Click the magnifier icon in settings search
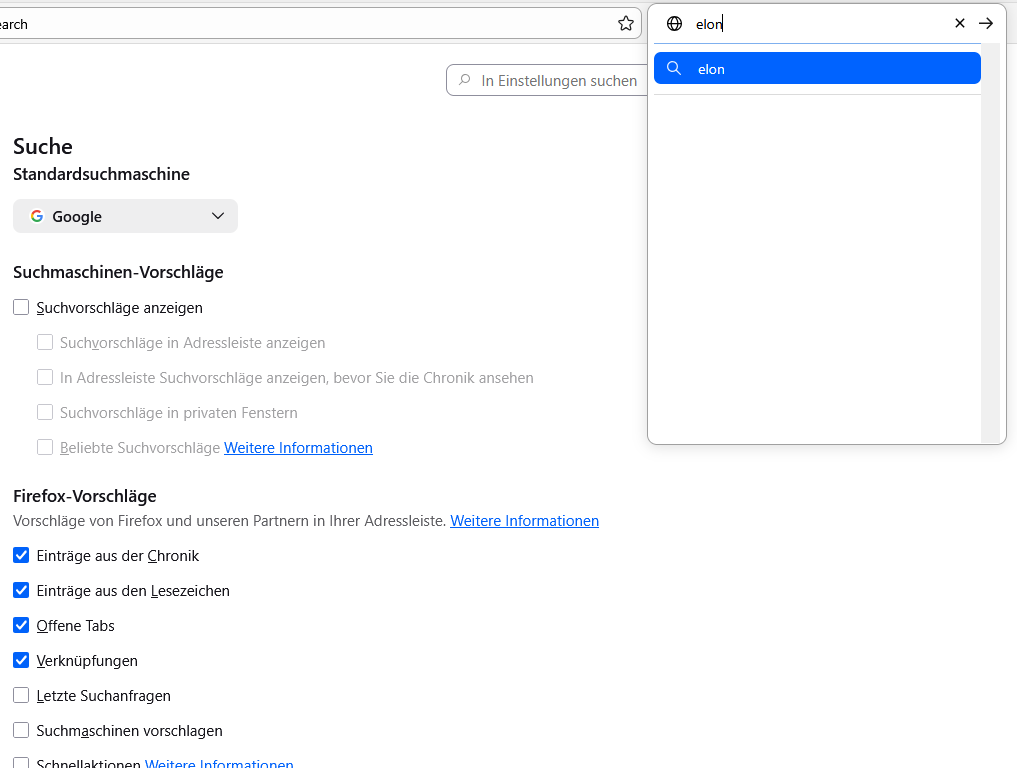The height and width of the screenshot is (768, 1017). tap(464, 80)
